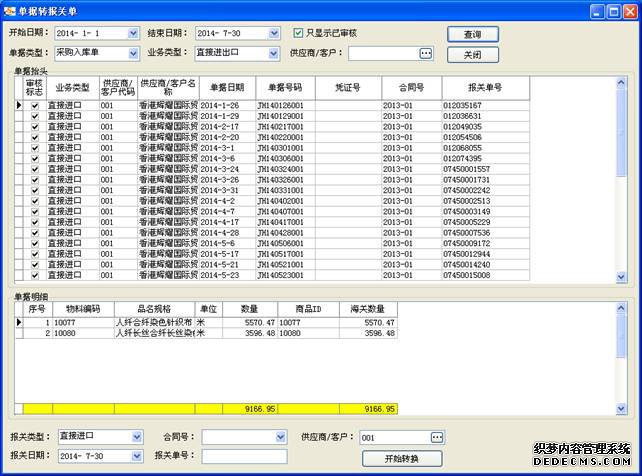
Task: Expand the 单据类型 document type dropdown
Action: tap(134, 53)
